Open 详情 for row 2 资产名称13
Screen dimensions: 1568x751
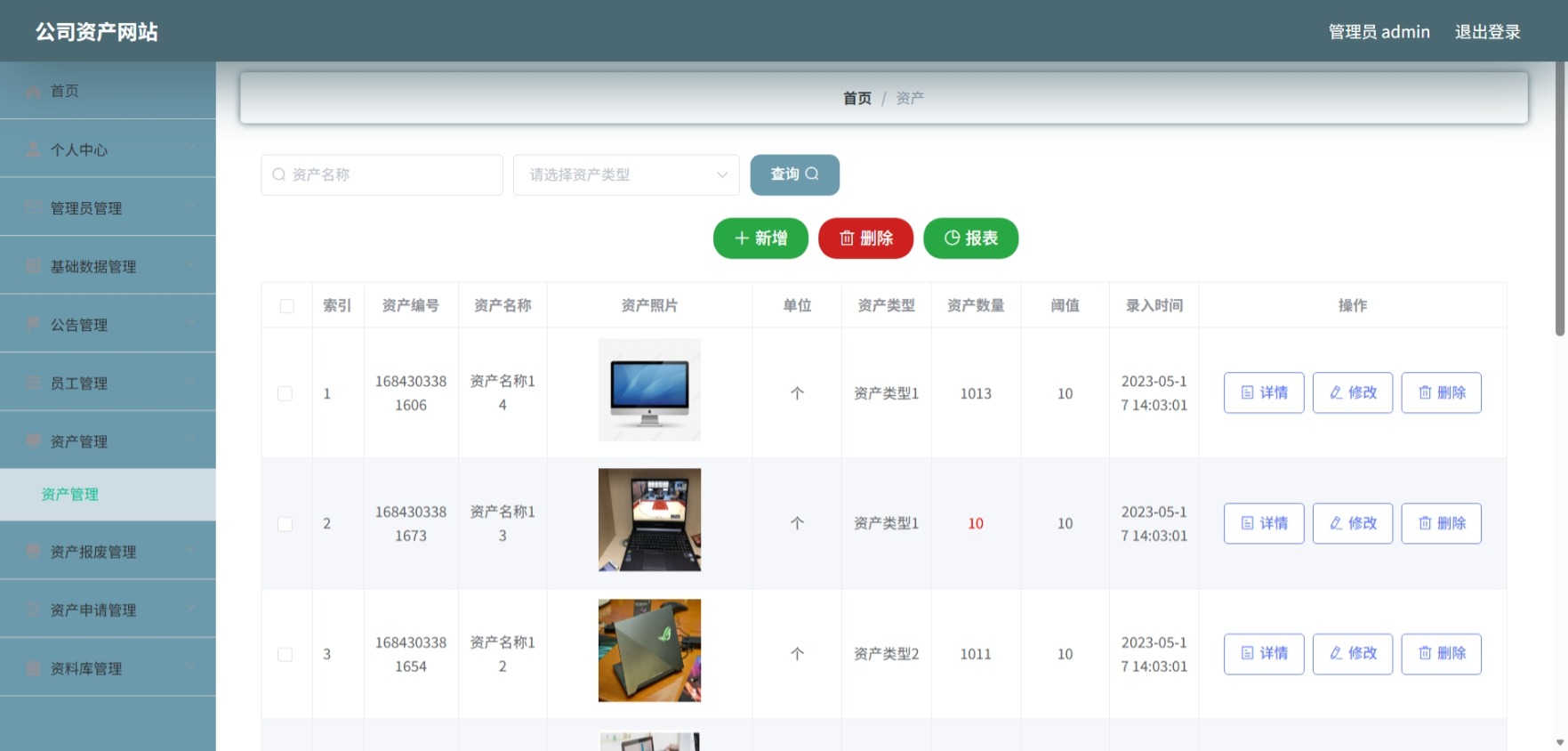[1264, 523]
